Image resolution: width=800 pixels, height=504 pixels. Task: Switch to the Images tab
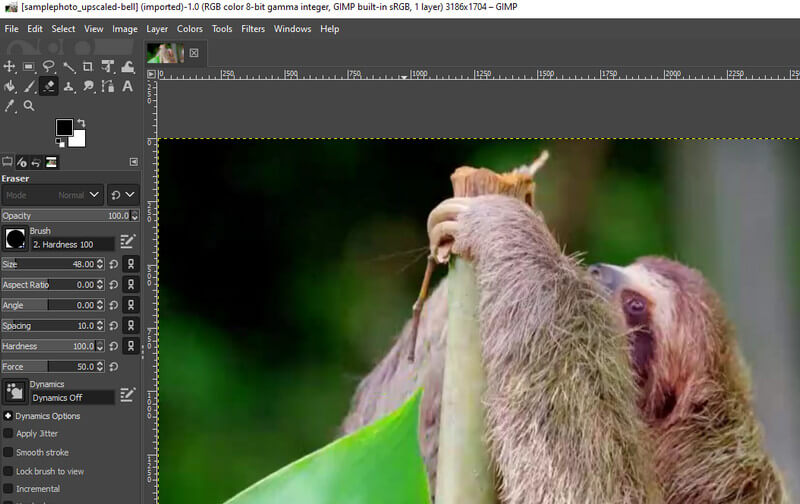[51, 162]
